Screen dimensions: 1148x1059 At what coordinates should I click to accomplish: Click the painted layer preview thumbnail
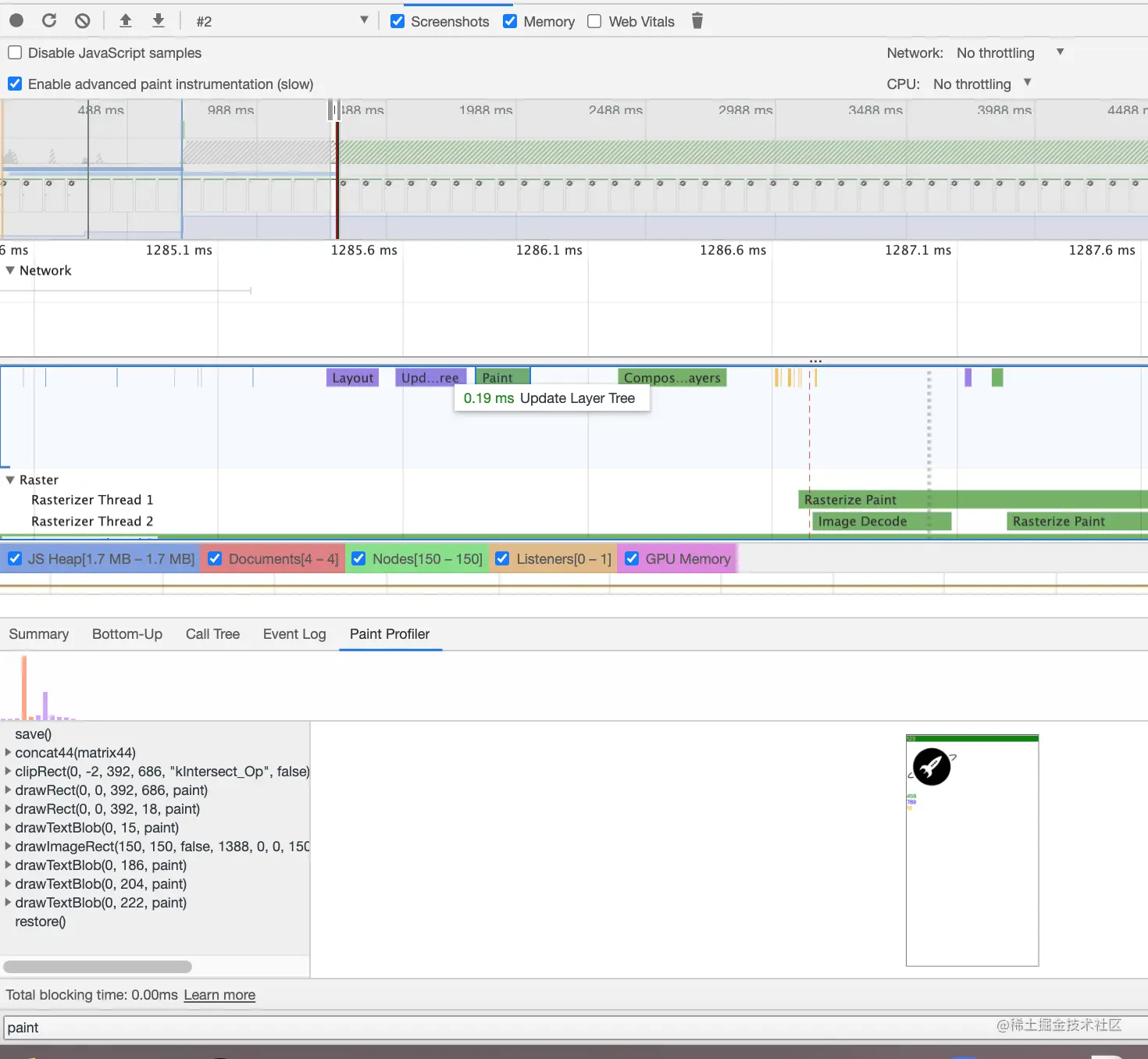(972, 850)
